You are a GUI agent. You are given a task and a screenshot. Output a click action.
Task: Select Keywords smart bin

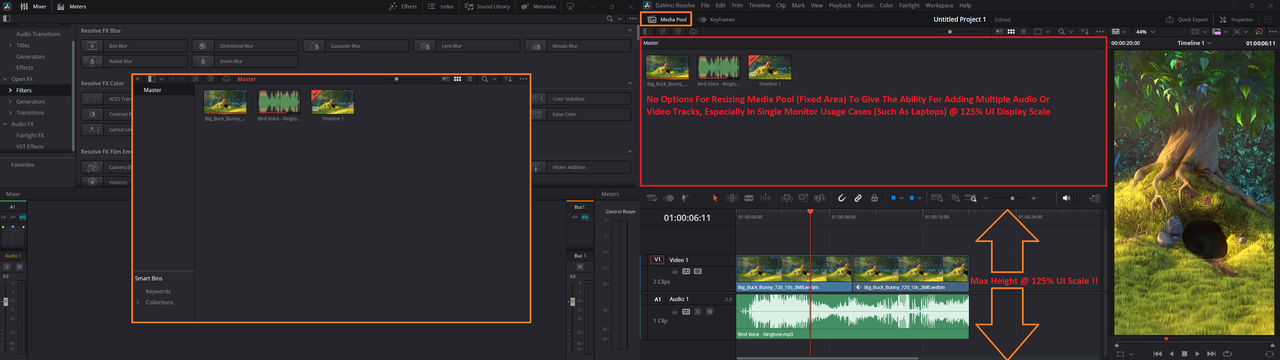(x=158, y=291)
